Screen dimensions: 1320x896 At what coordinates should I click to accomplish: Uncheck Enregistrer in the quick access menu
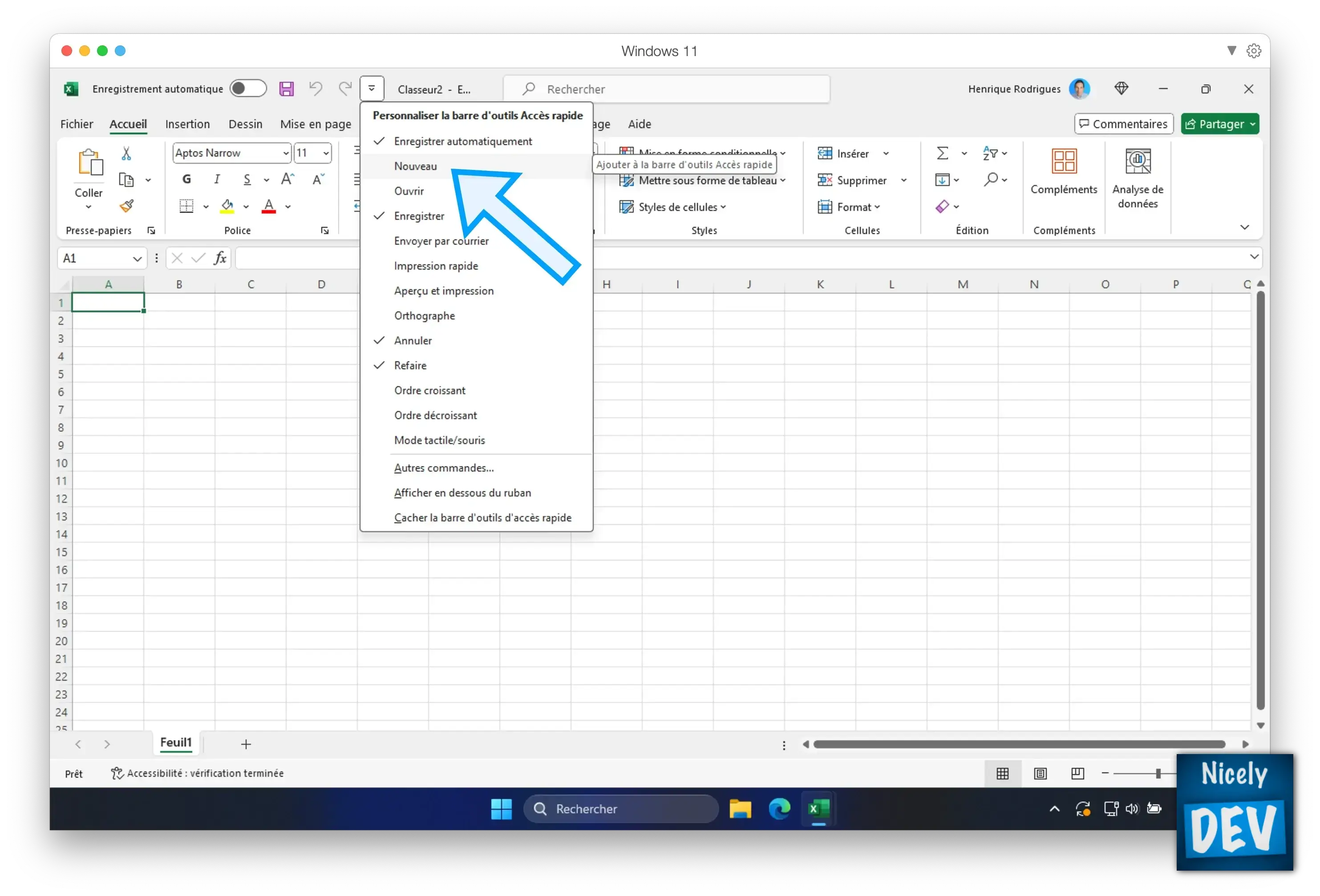pyautogui.click(x=476, y=216)
